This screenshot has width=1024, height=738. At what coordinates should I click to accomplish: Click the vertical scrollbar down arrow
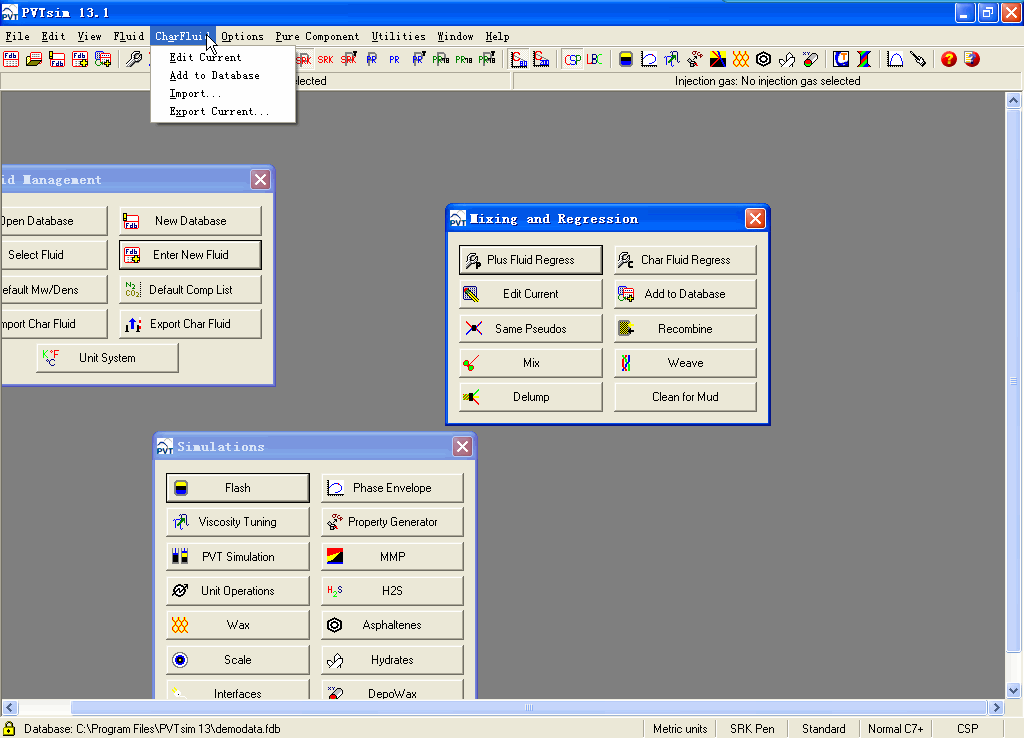coord(1014,690)
